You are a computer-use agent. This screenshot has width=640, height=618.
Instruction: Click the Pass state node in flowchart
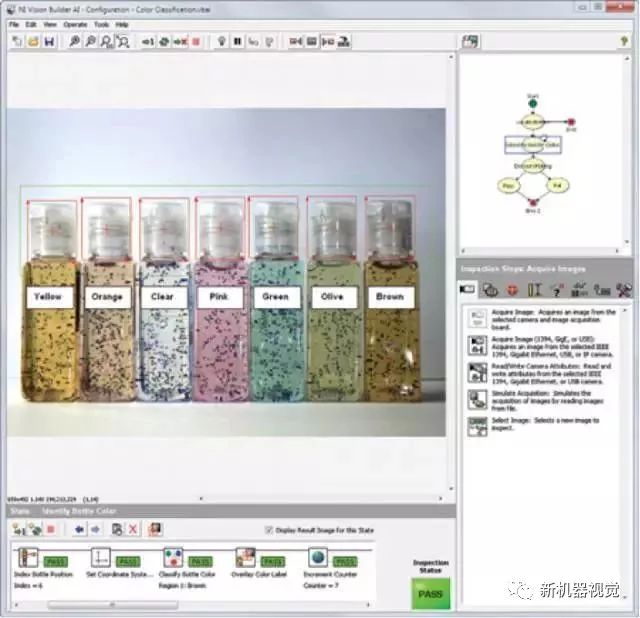[506, 186]
